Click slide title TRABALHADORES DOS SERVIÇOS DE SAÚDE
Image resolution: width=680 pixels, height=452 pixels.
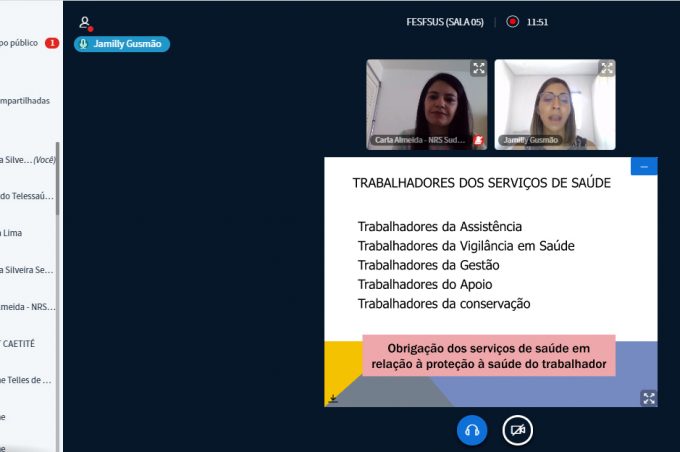pyautogui.click(x=481, y=183)
